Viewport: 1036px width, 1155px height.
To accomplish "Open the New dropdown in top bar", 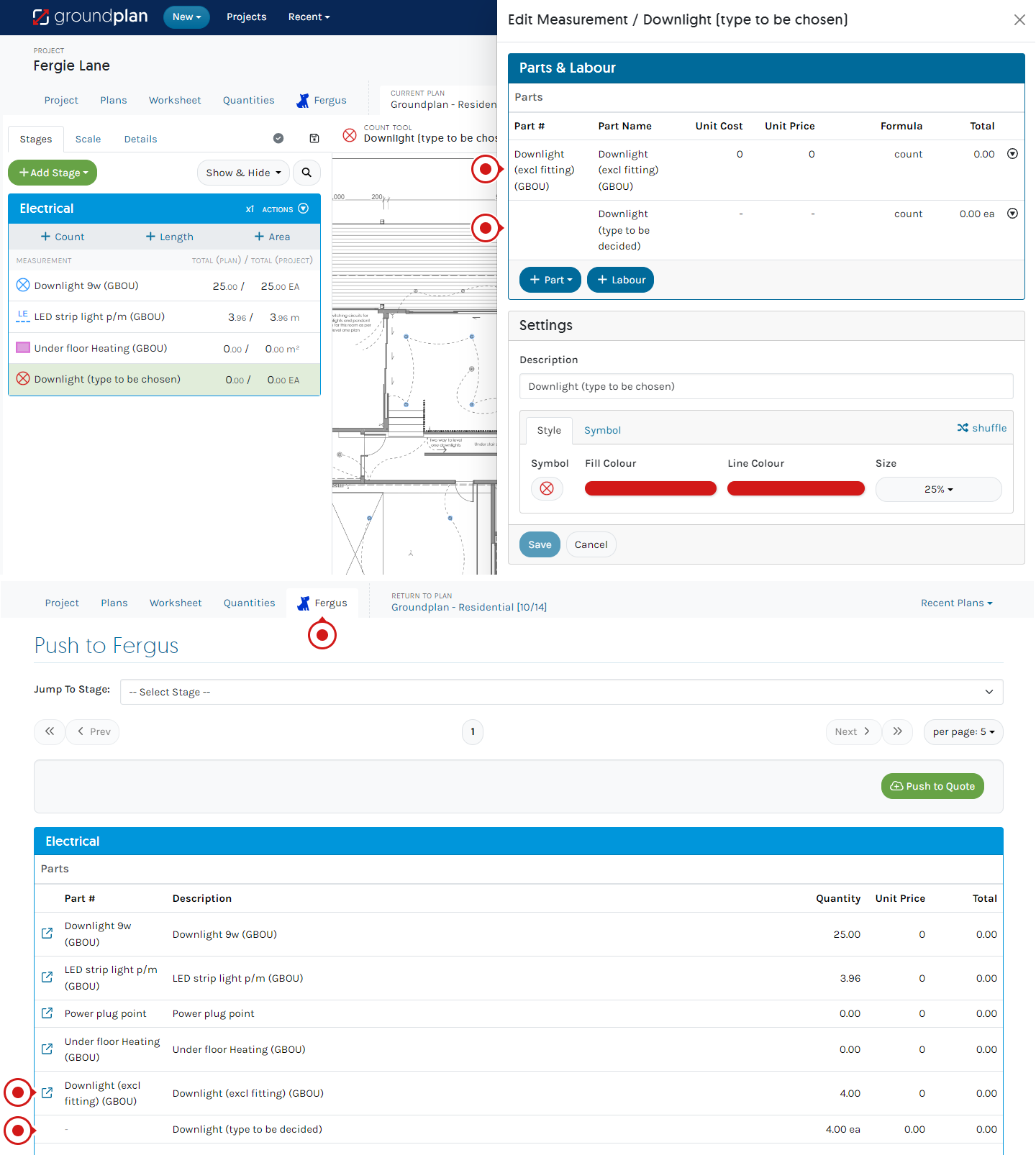I will pyautogui.click(x=186, y=17).
